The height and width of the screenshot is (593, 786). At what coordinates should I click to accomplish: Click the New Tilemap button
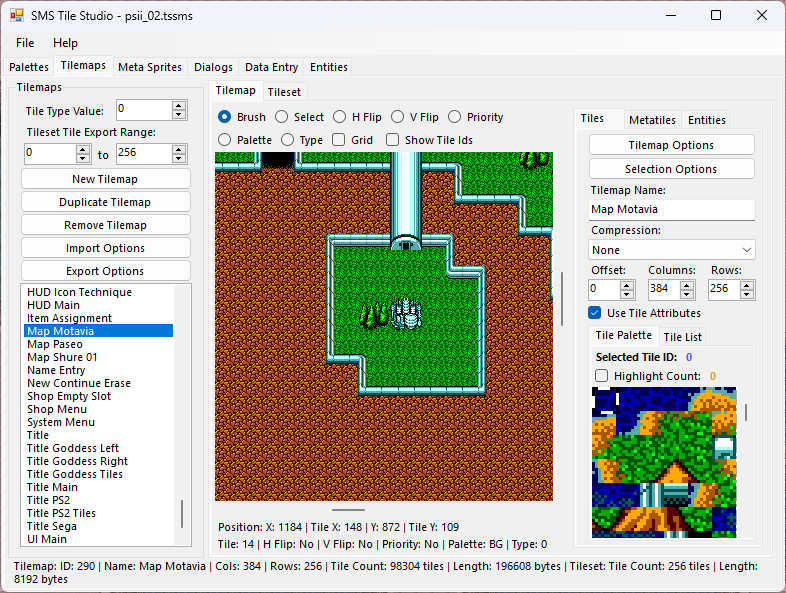105,179
